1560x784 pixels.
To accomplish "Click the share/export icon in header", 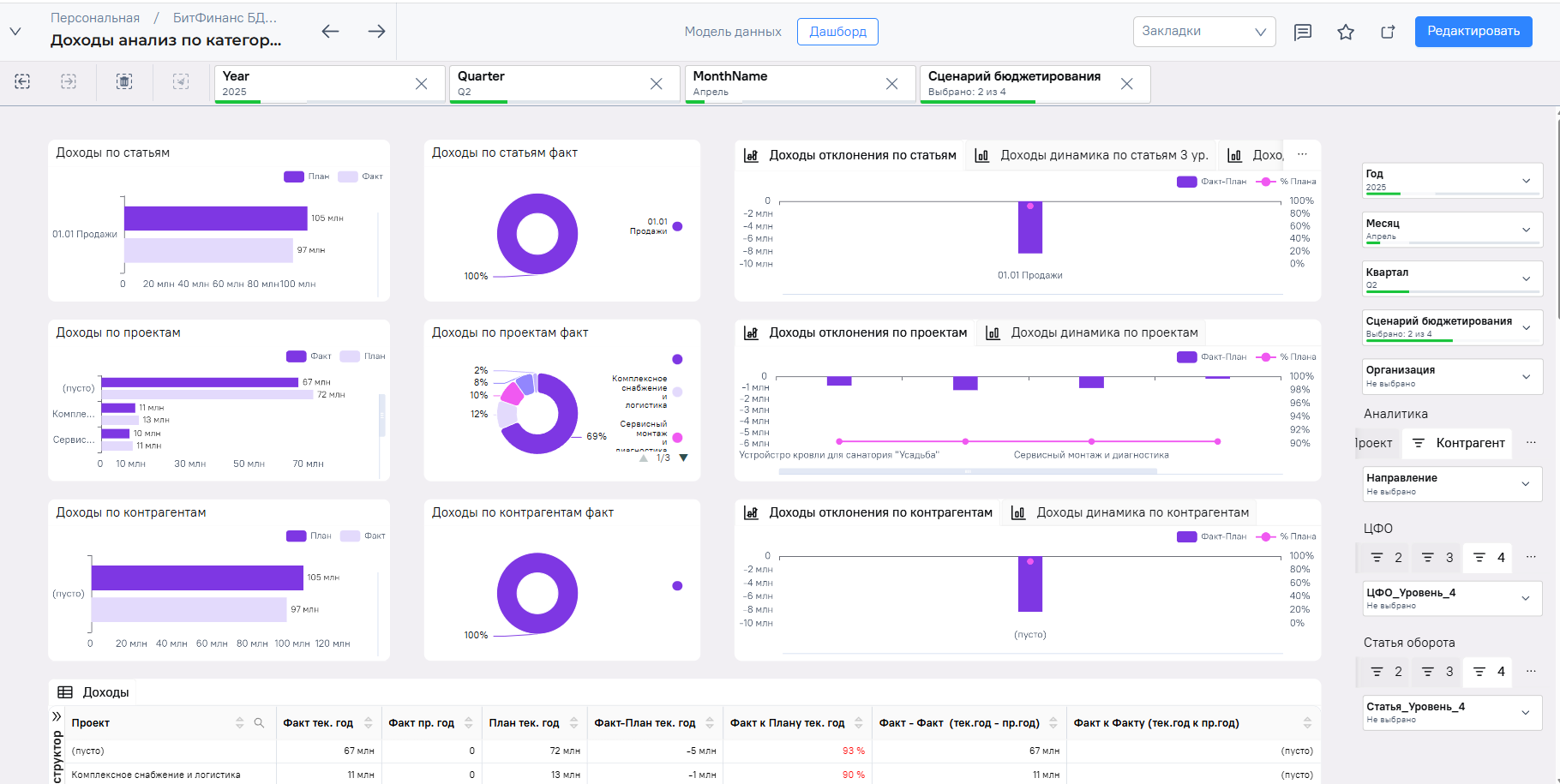I will point(1388,33).
